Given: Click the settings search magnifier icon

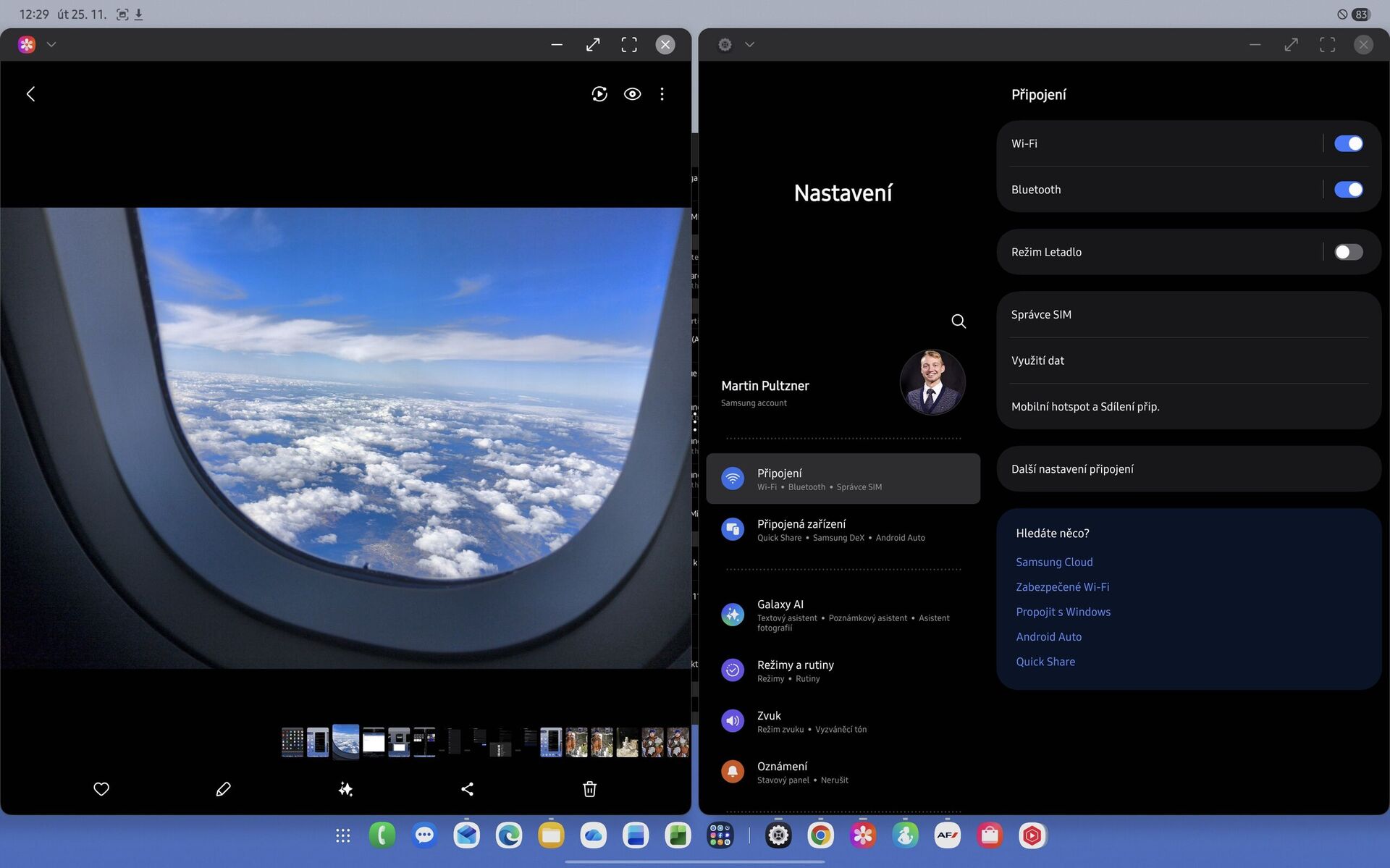Looking at the screenshot, I should [958, 321].
